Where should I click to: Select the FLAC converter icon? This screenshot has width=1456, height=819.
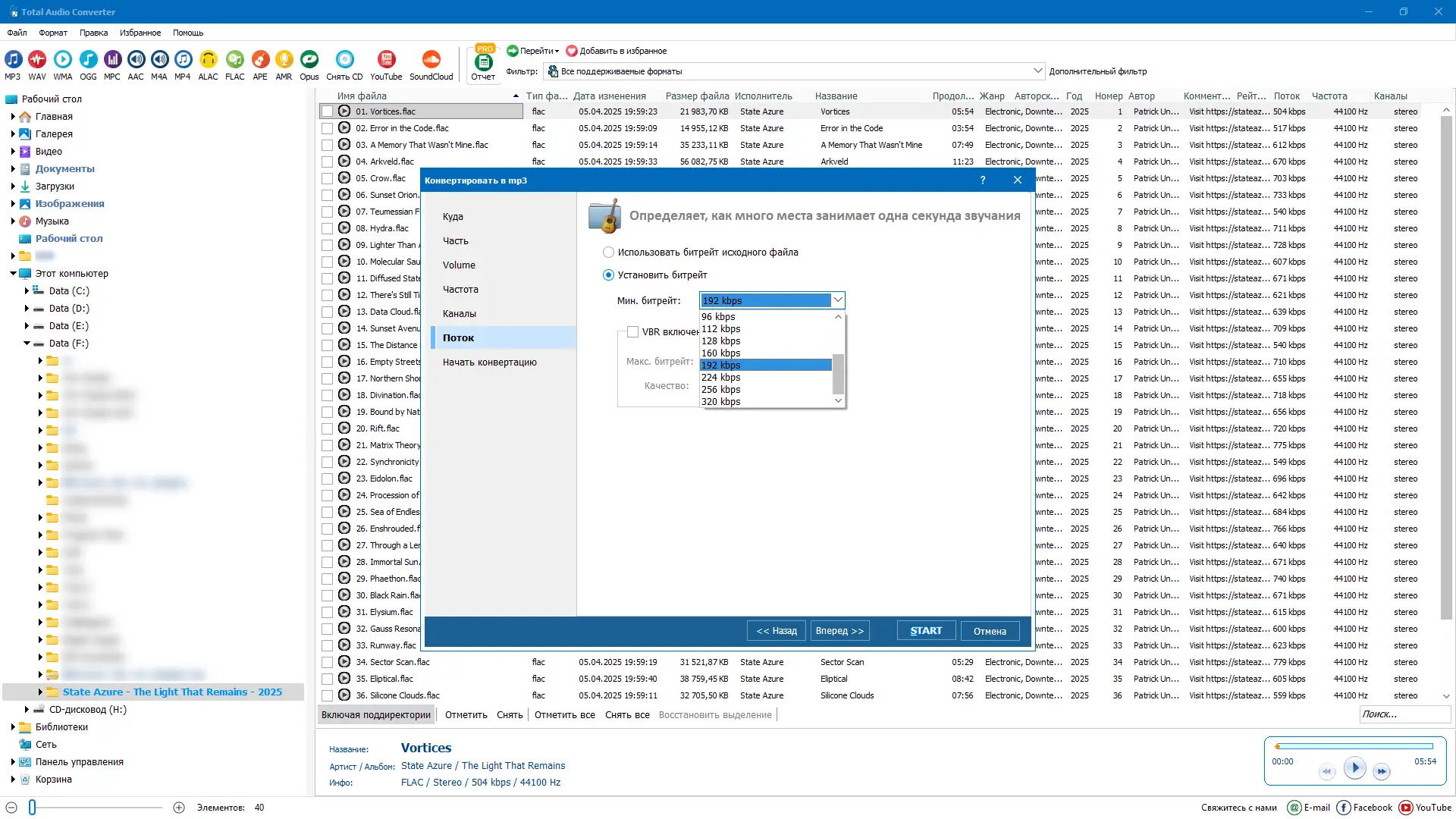click(235, 61)
